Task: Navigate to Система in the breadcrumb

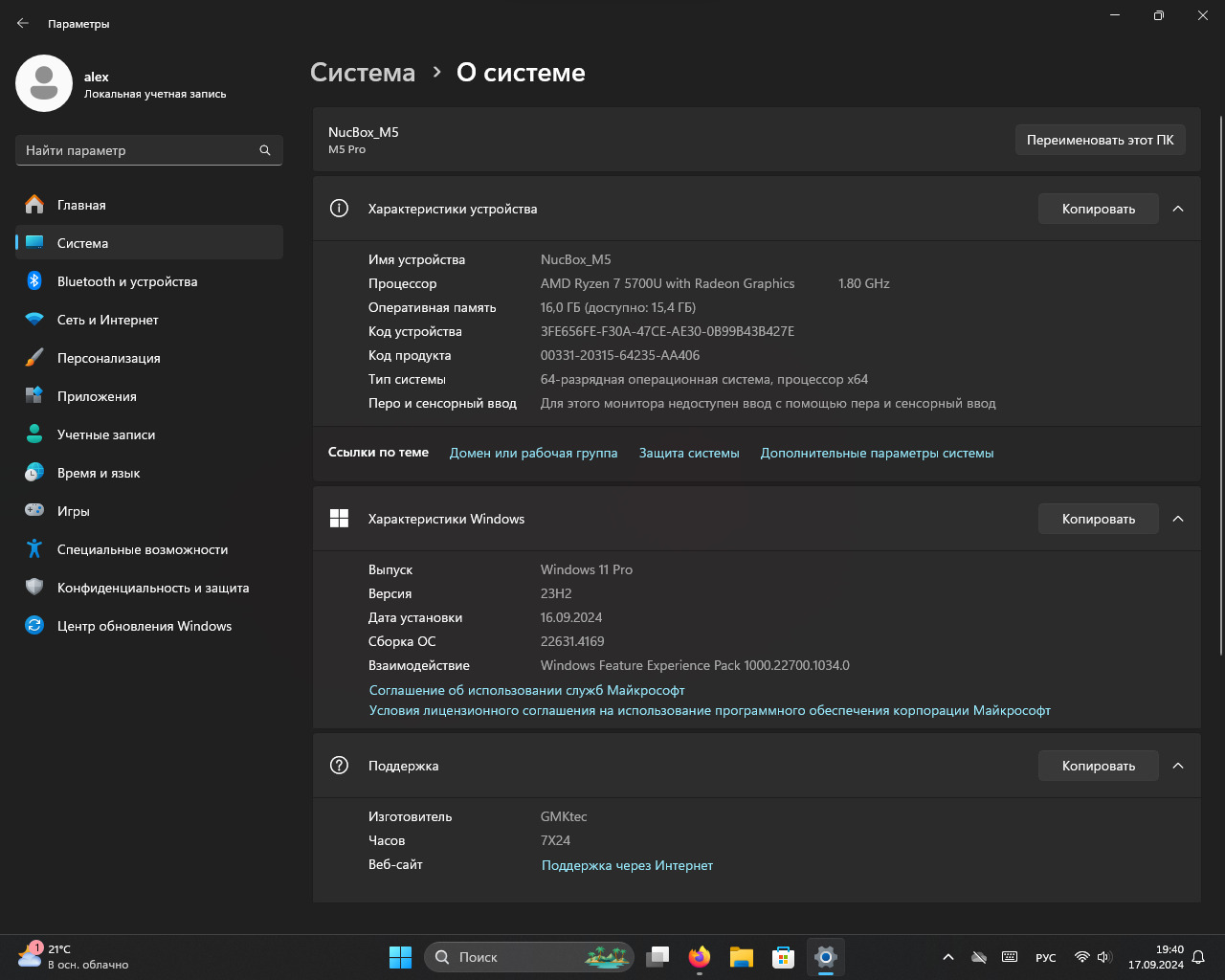Action: (363, 73)
